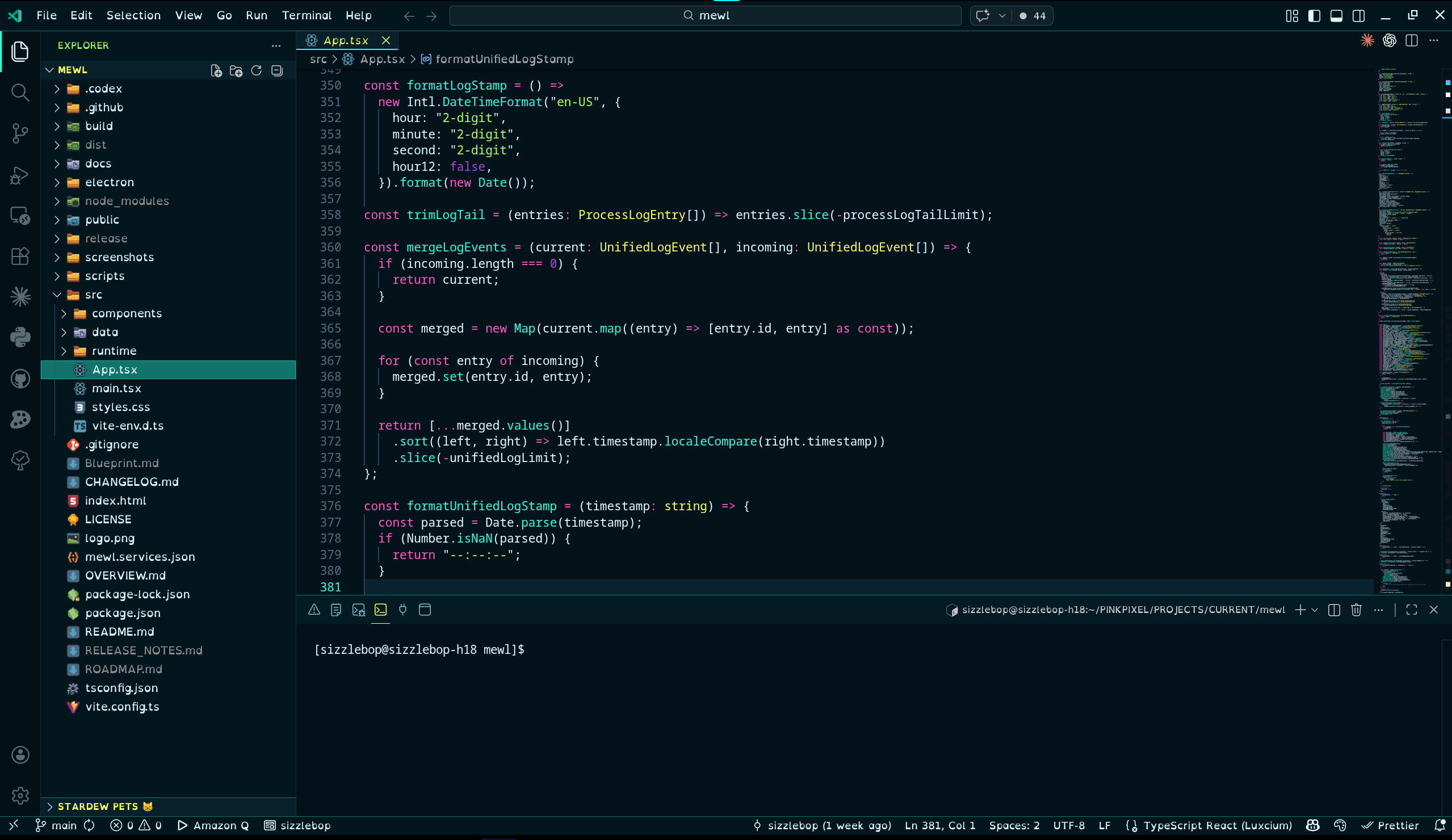Open the Source Control view

coord(20,133)
